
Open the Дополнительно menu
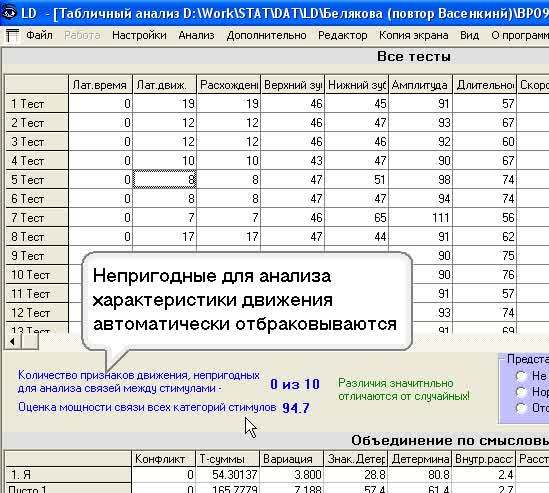tap(266, 35)
